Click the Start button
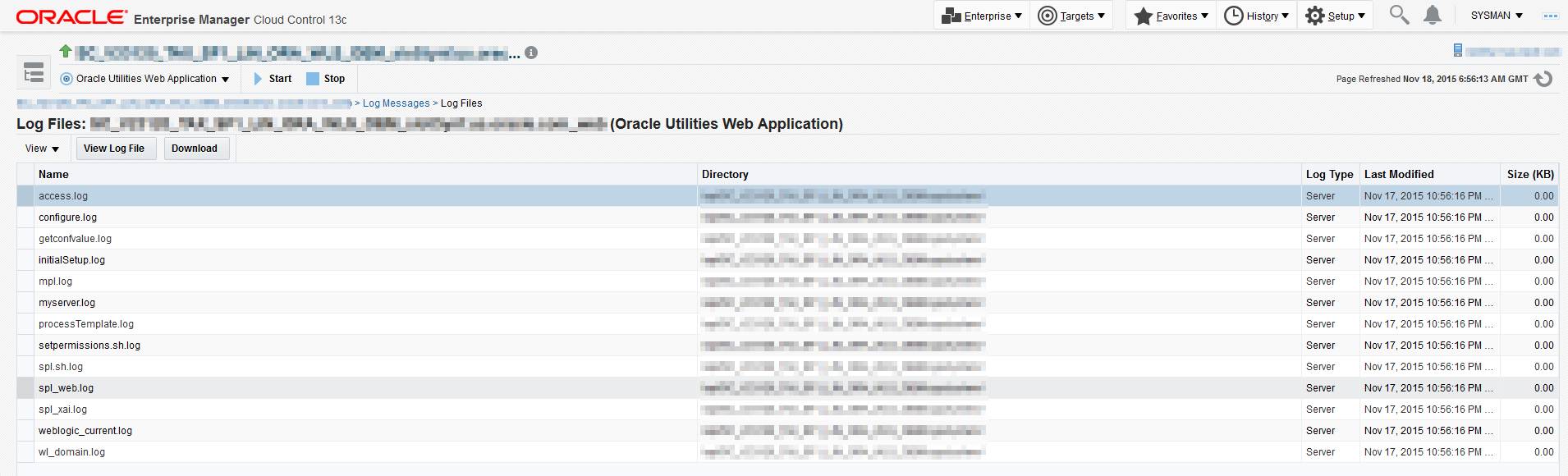 [x=273, y=79]
